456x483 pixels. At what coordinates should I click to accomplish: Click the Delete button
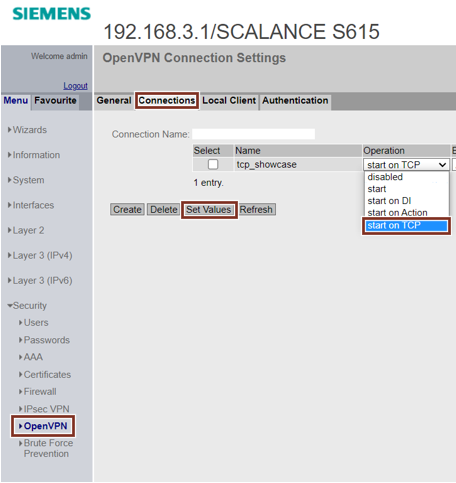click(x=163, y=210)
